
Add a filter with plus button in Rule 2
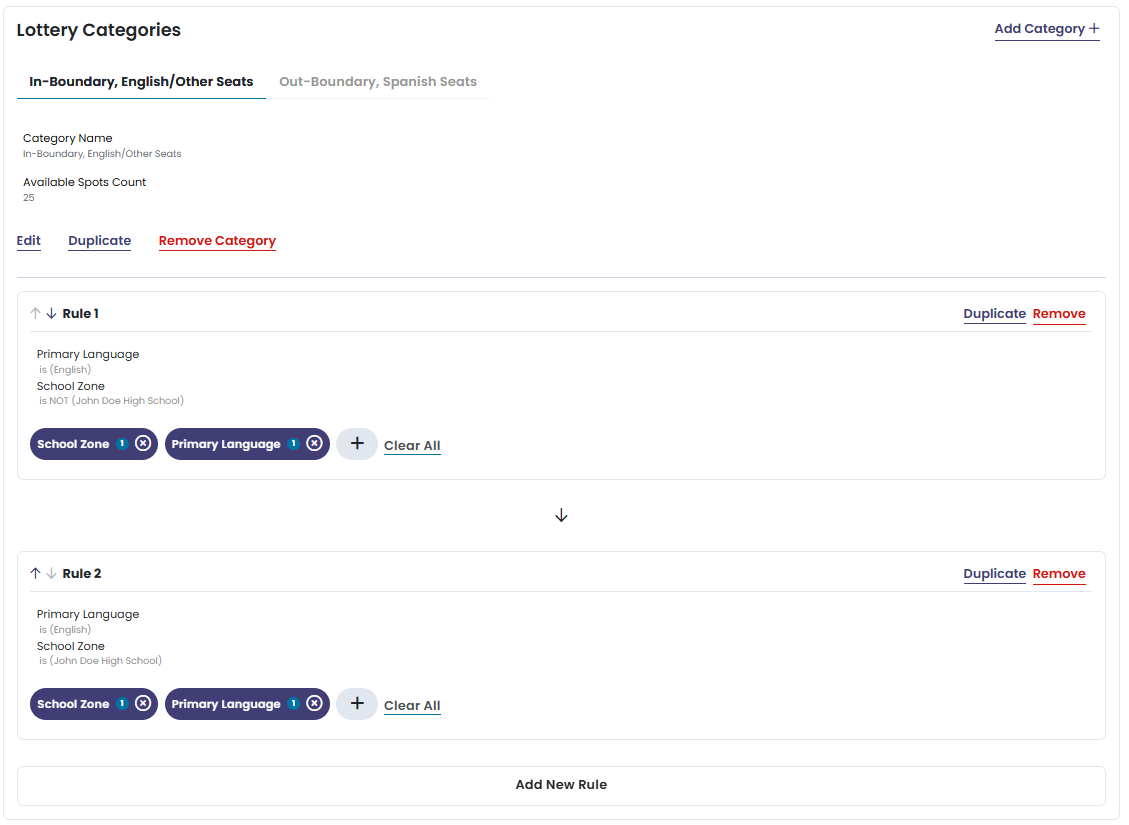click(357, 704)
